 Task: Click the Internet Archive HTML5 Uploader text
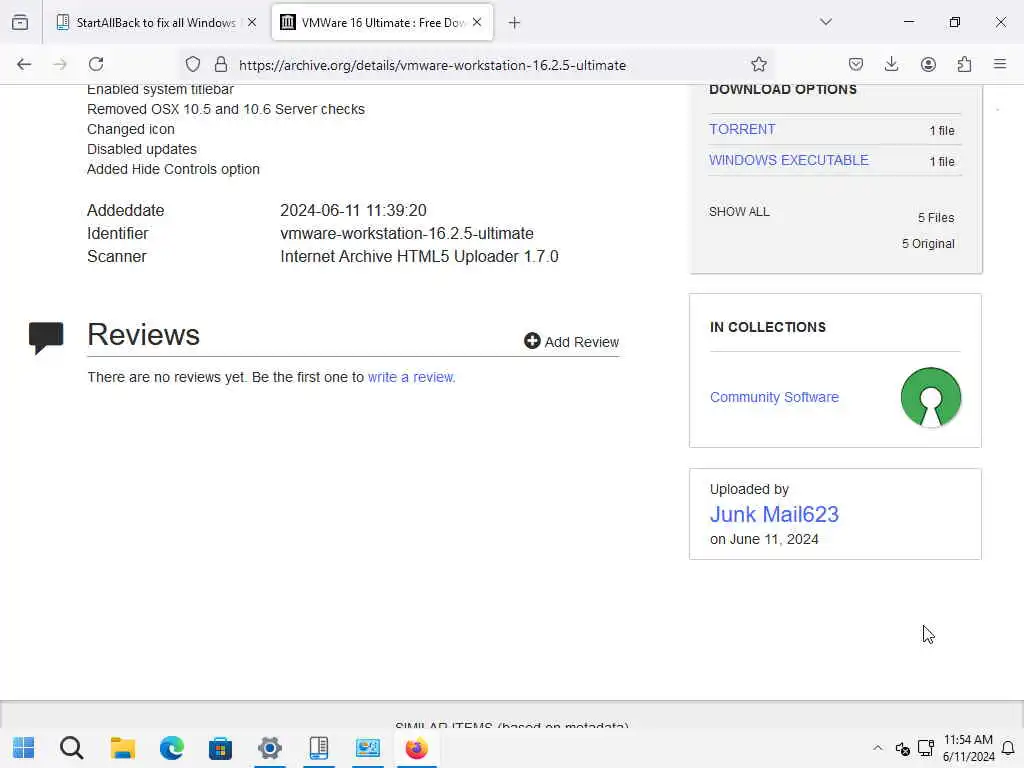click(x=419, y=256)
